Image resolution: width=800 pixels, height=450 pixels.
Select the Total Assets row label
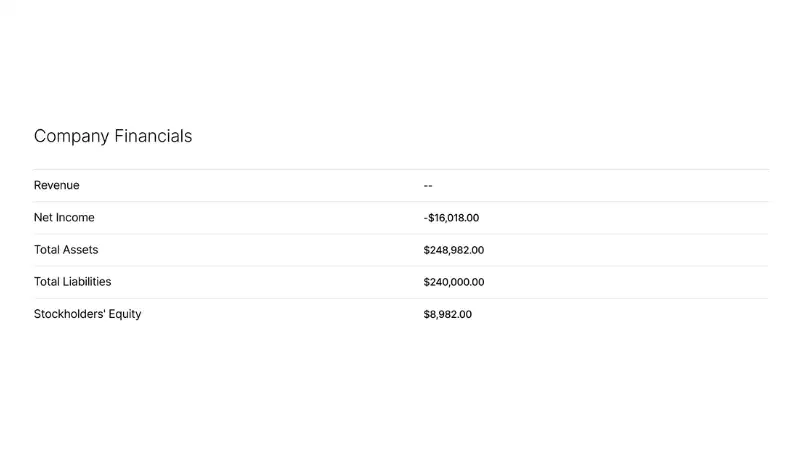click(x=66, y=249)
